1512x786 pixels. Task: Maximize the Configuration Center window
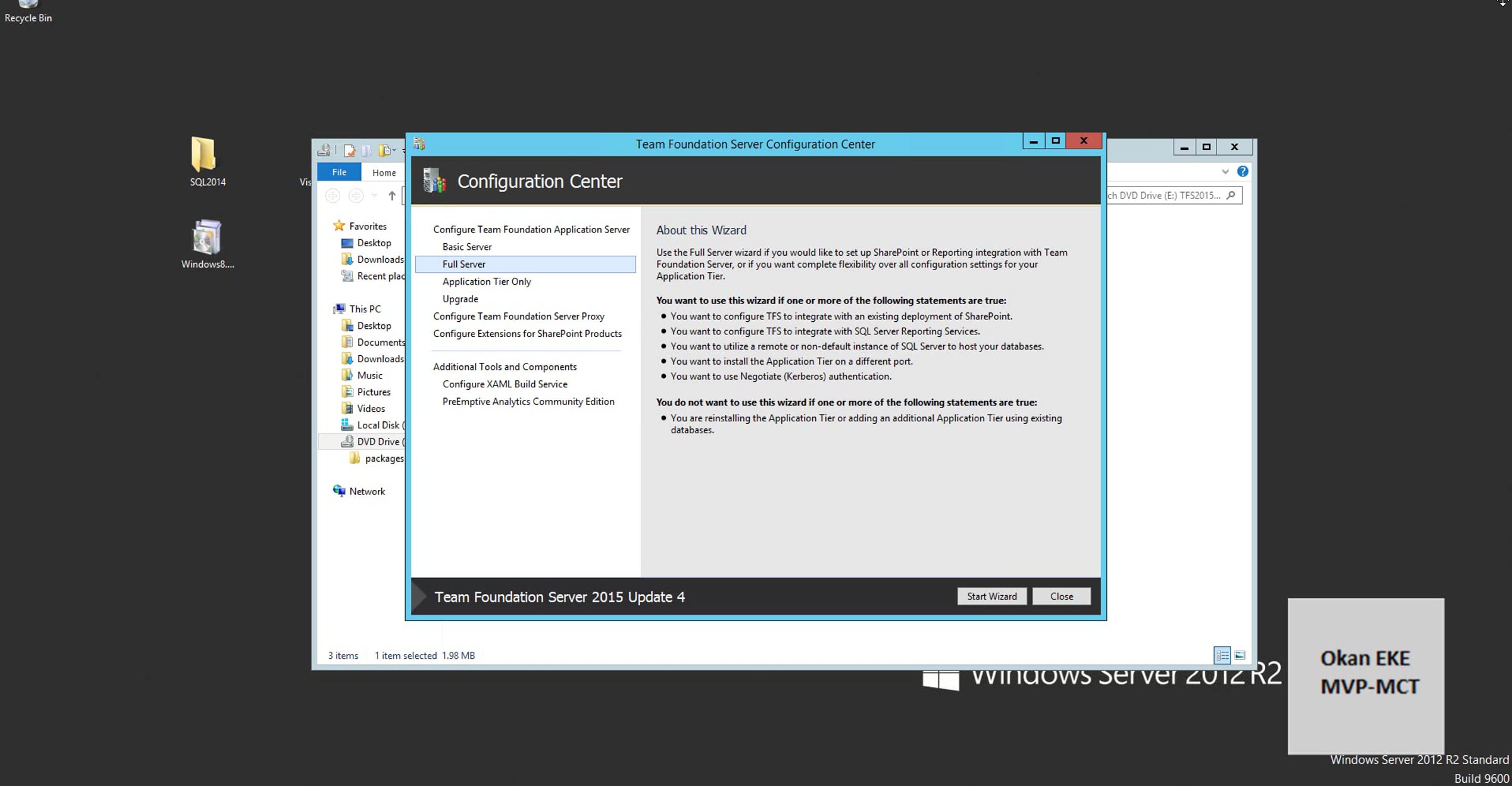[x=1055, y=141]
